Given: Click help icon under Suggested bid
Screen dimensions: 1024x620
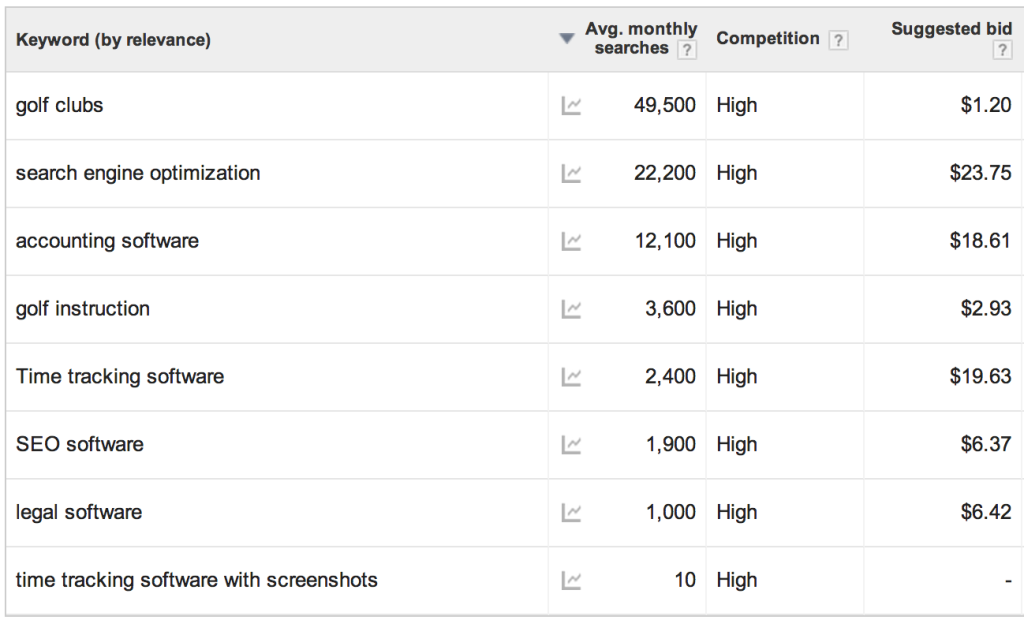Looking at the screenshot, I should [x=1002, y=50].
